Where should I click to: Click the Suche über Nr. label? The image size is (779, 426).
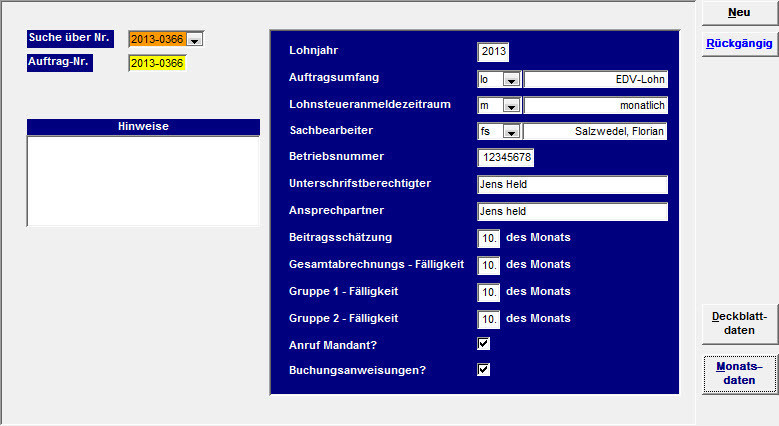tap(70, 38)
